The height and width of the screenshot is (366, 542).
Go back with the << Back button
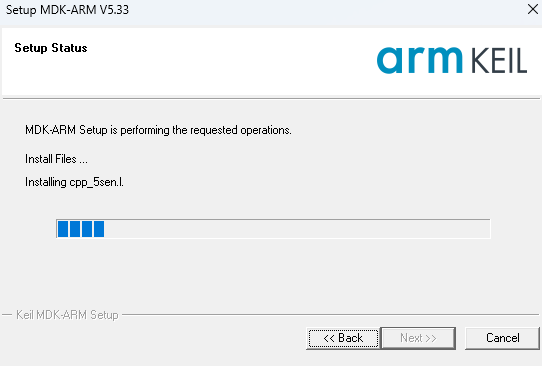343,338
